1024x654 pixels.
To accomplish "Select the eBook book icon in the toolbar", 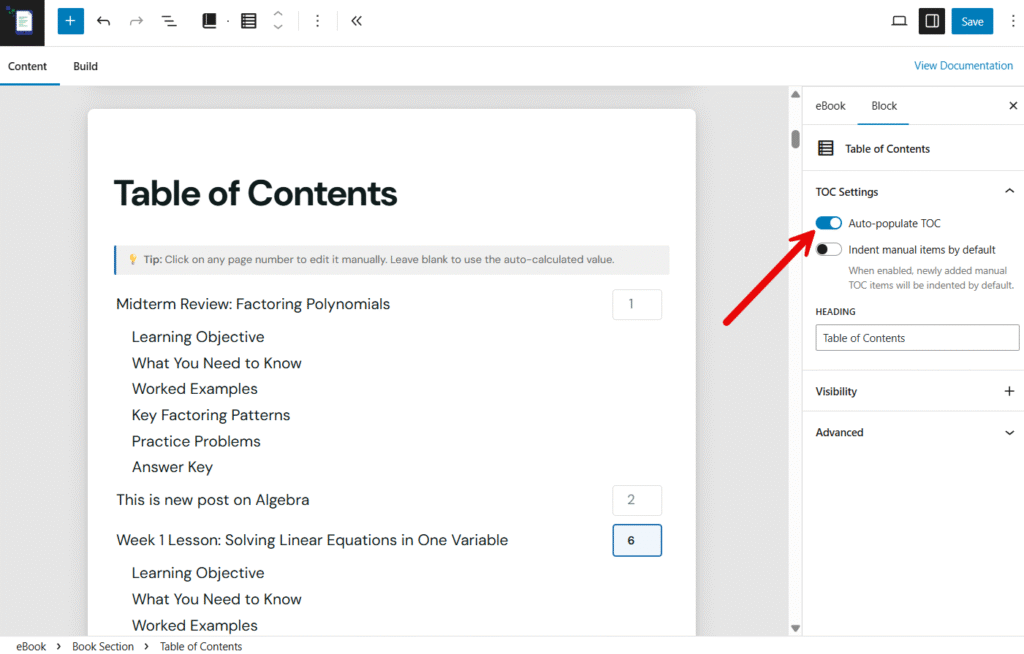I will point(209,20).
